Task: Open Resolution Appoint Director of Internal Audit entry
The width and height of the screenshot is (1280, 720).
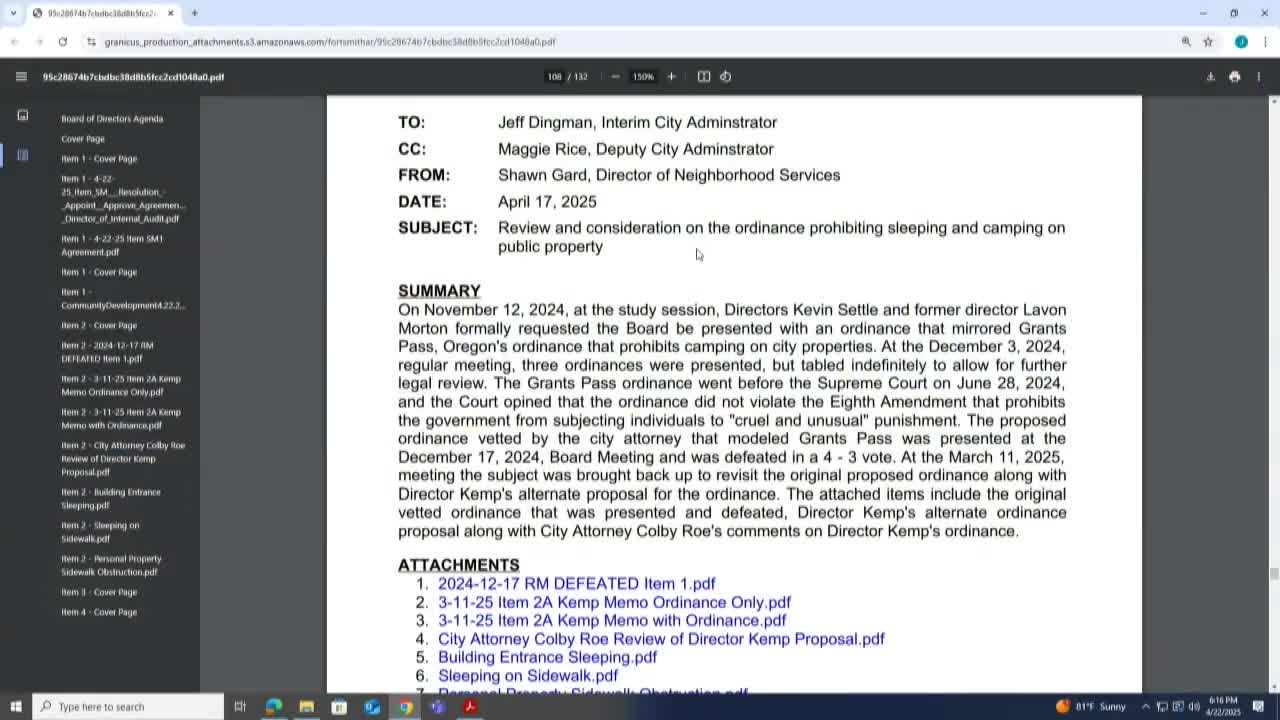Action: click(x=123, y=199)
